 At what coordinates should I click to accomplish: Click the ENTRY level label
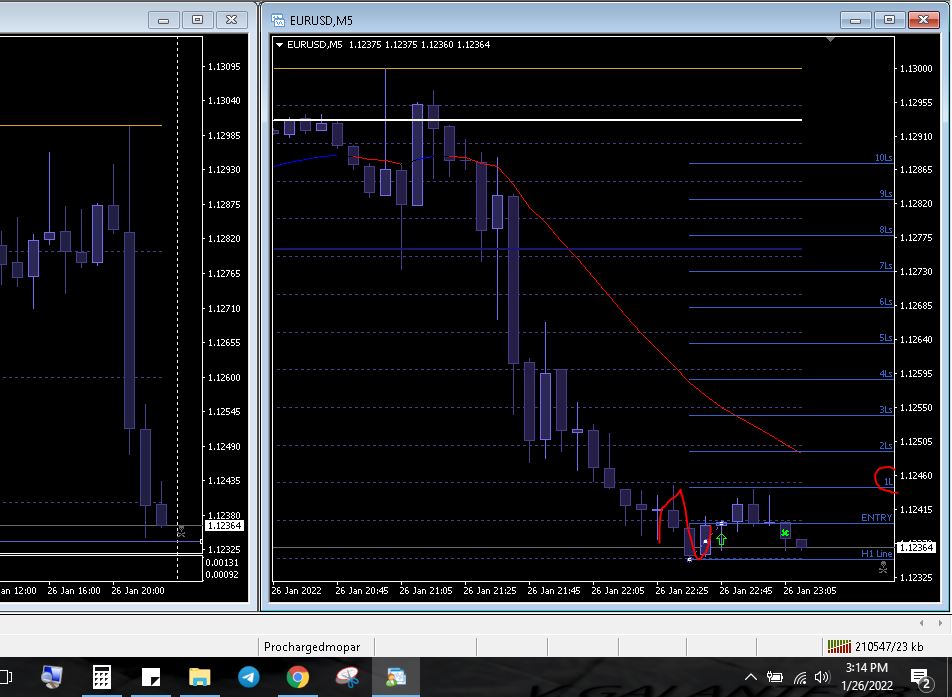(876, 518)
